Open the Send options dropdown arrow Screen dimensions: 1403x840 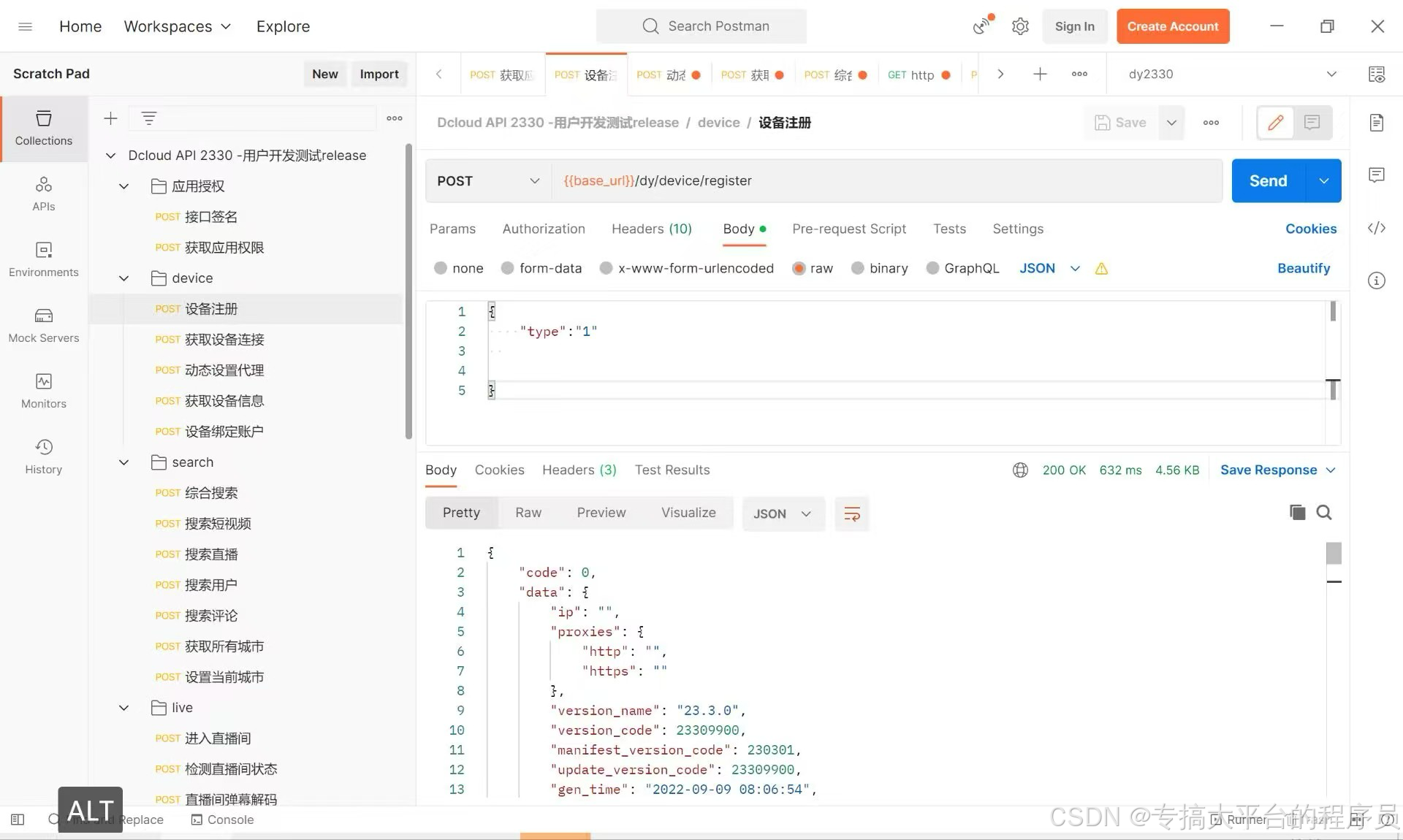pyautogui.click(x=1323, y=181)
